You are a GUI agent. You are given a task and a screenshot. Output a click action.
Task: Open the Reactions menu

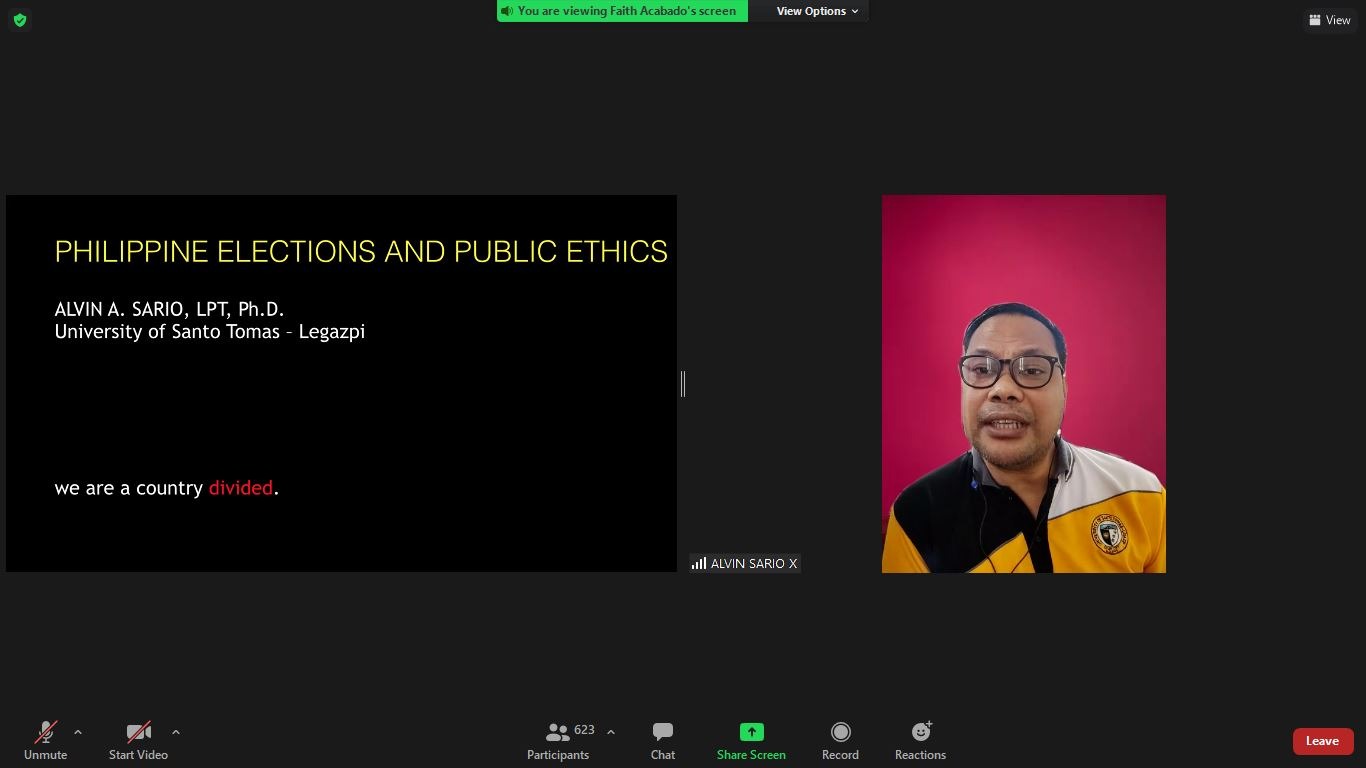[x=920, y=740]
